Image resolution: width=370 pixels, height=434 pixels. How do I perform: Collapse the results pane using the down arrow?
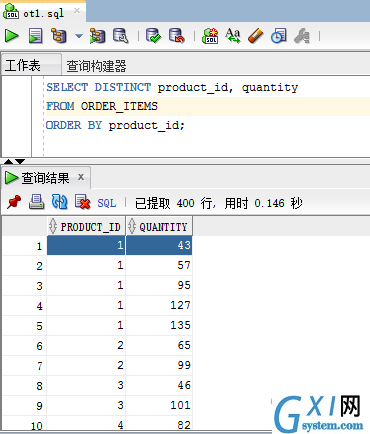[x=20, y=162]
